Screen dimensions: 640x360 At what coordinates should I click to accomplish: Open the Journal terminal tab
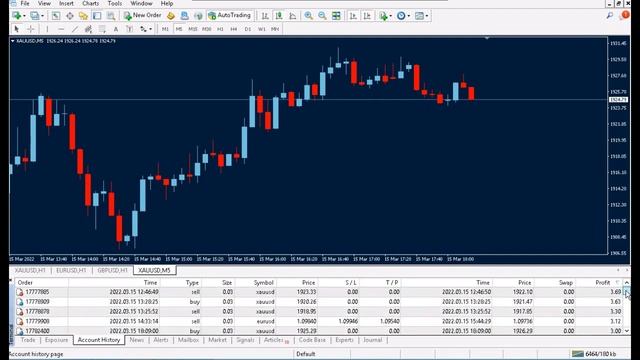tap(373, 340)
